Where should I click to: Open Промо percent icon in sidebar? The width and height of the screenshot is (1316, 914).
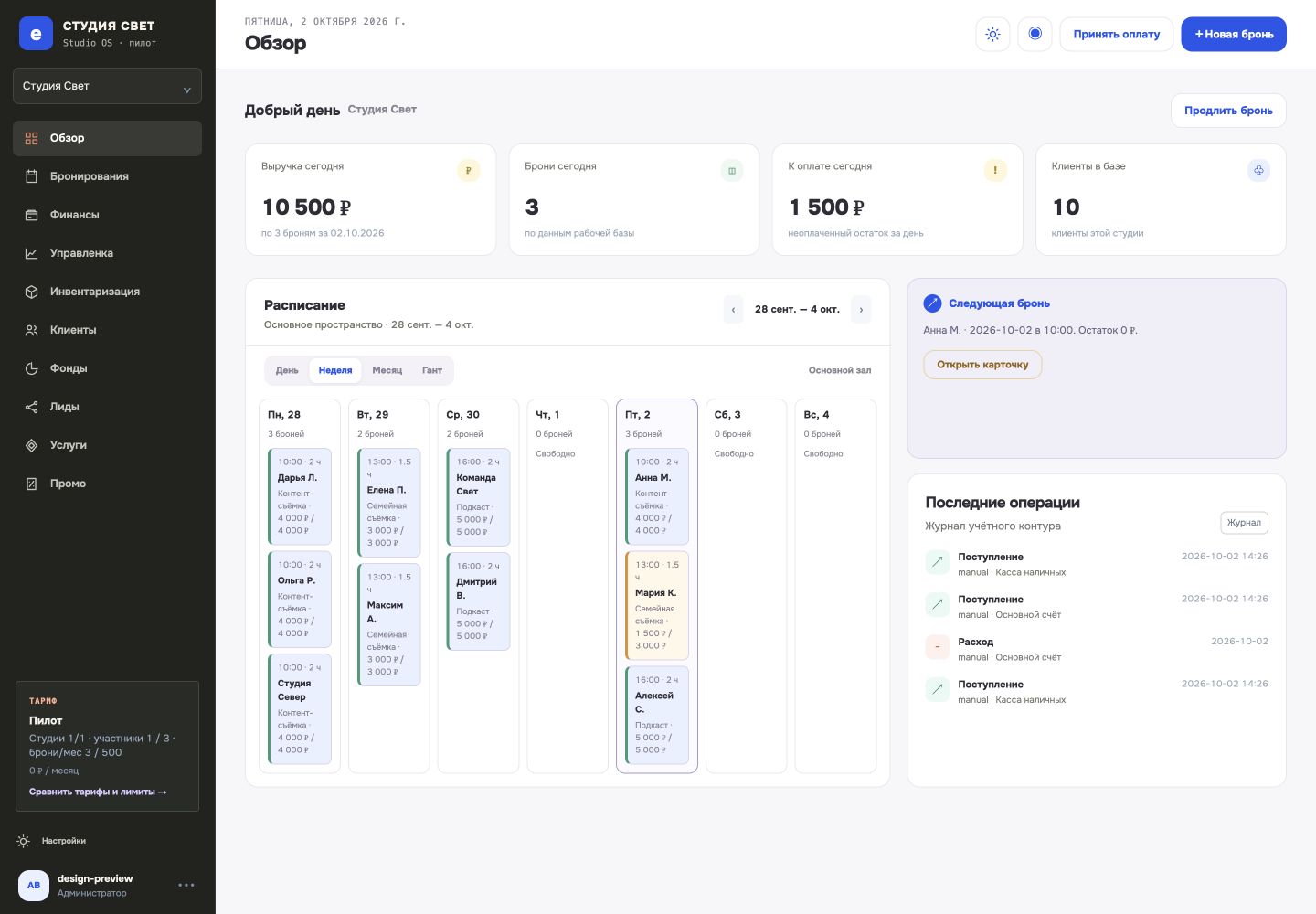point(32,484)
